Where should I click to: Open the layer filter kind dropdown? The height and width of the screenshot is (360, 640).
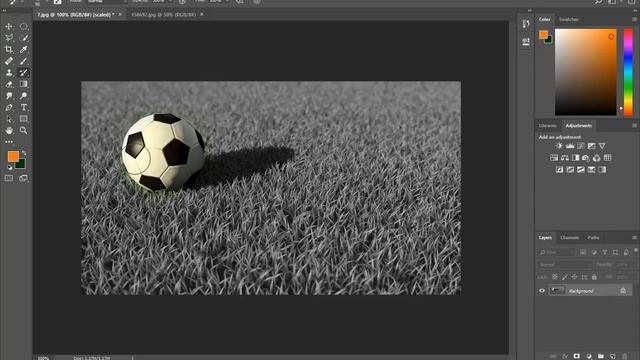pyautogui.click(x=557, y=252)
